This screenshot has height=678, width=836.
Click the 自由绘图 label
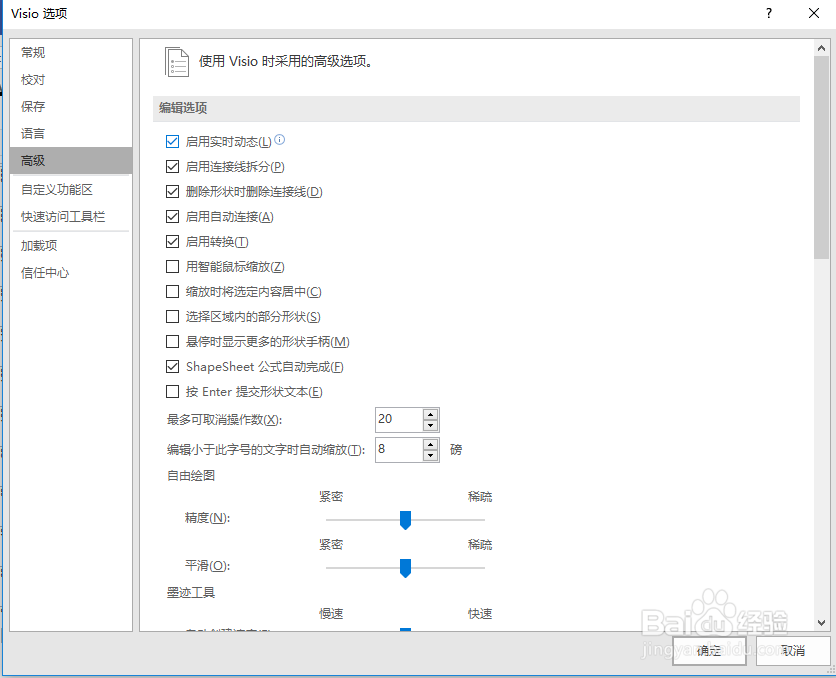tap(191, 475)
